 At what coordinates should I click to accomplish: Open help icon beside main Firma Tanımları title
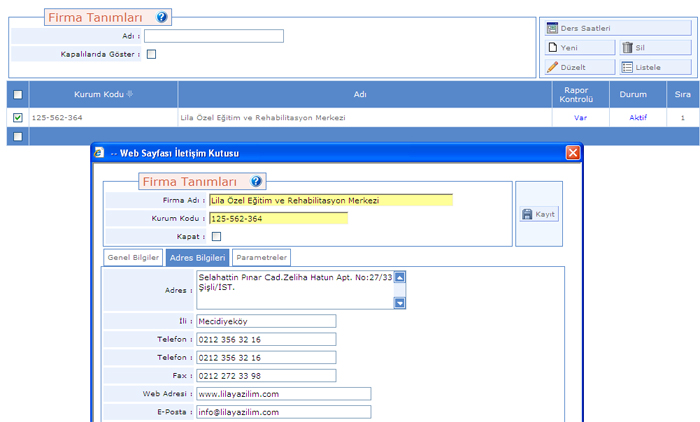click(162, 17)
